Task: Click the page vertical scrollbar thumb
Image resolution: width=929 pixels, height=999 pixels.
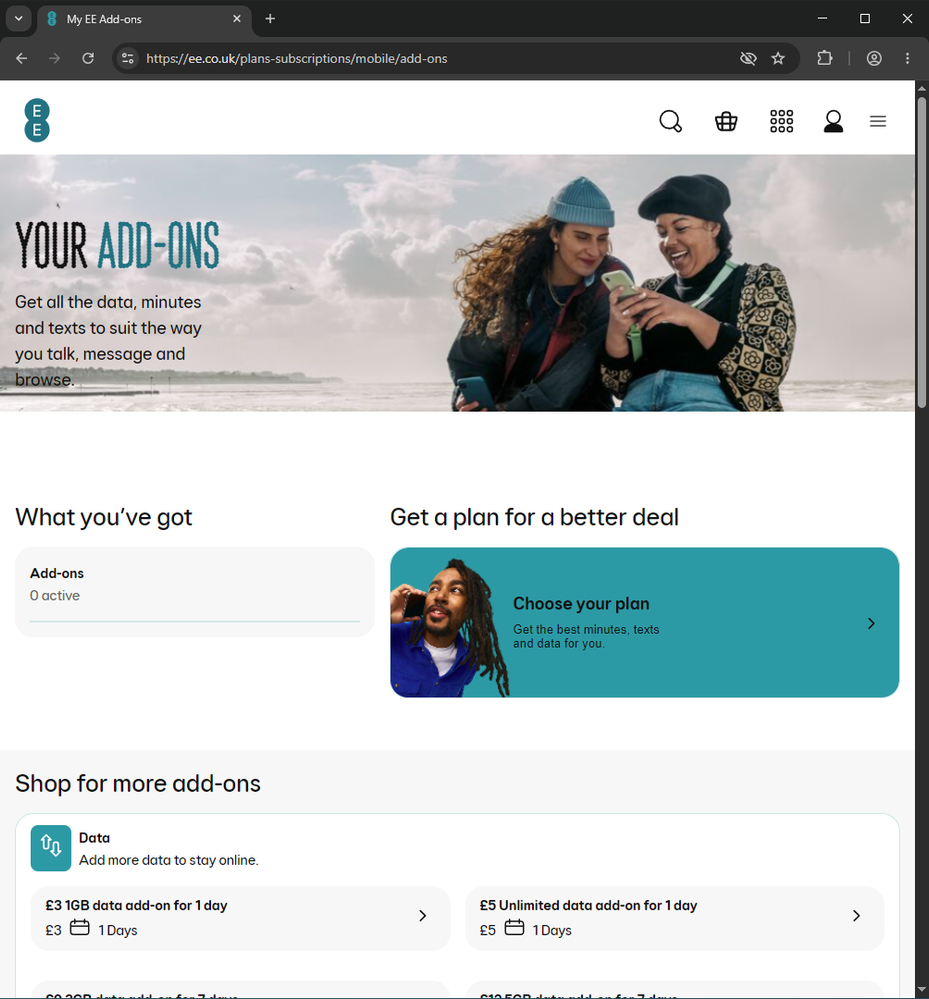Action: click(x=922, y=252)
